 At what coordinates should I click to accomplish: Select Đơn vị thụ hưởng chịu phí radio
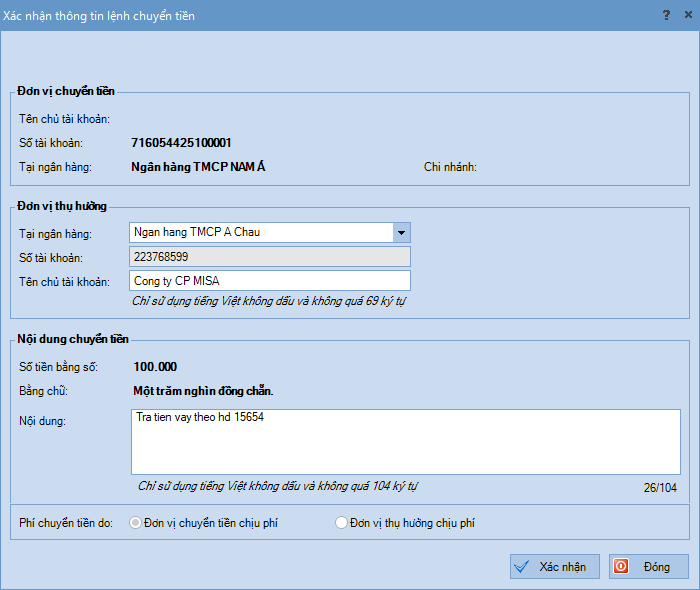click(x=341, y=523)
